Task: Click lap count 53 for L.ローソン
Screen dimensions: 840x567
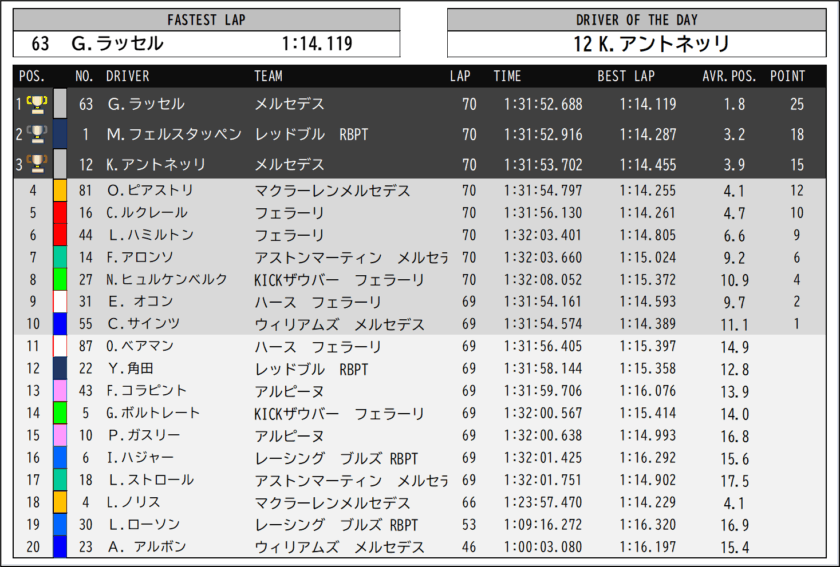Action: [469, 524]
